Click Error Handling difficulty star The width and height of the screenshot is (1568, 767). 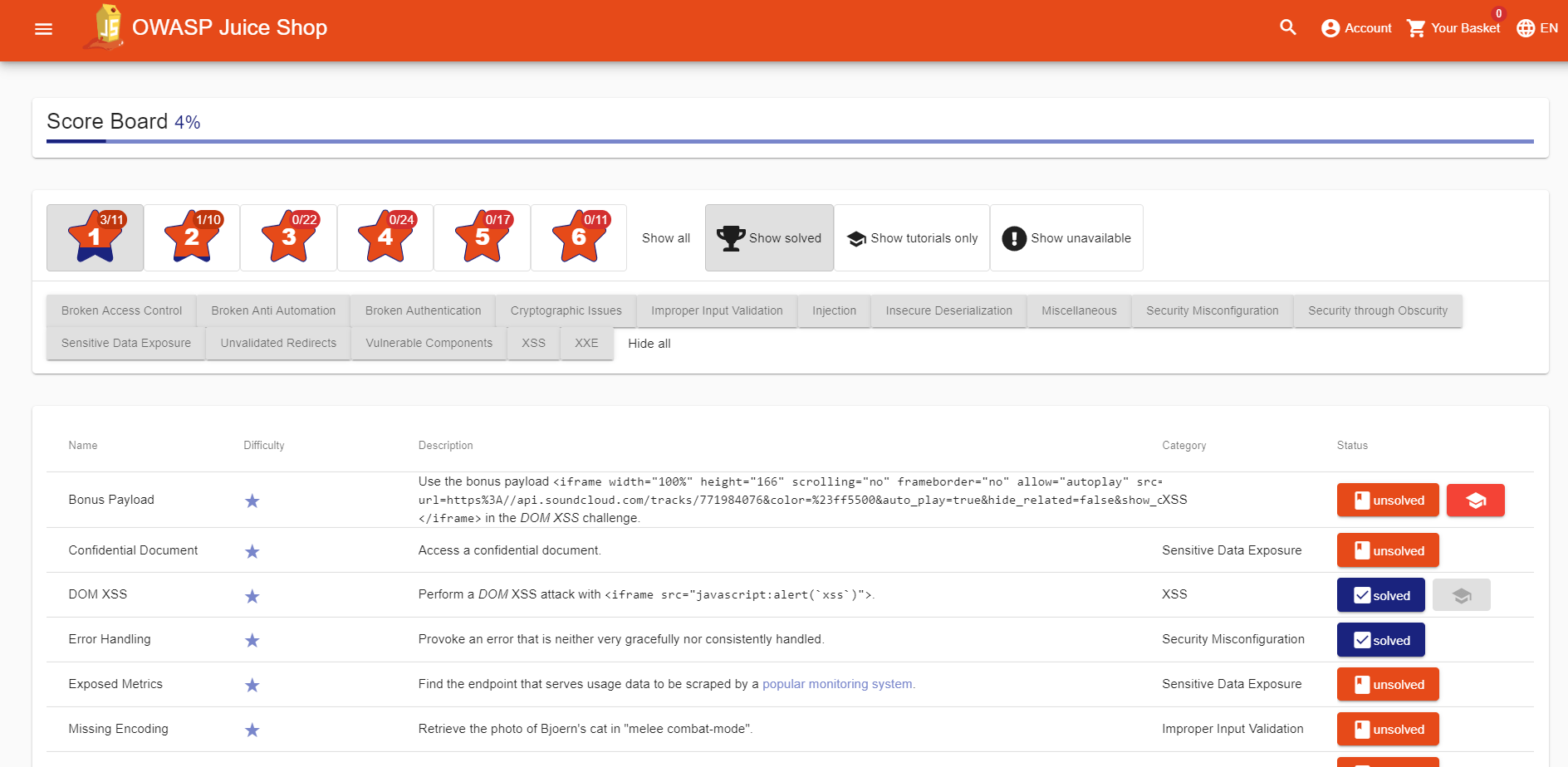(x=252, y=640)
